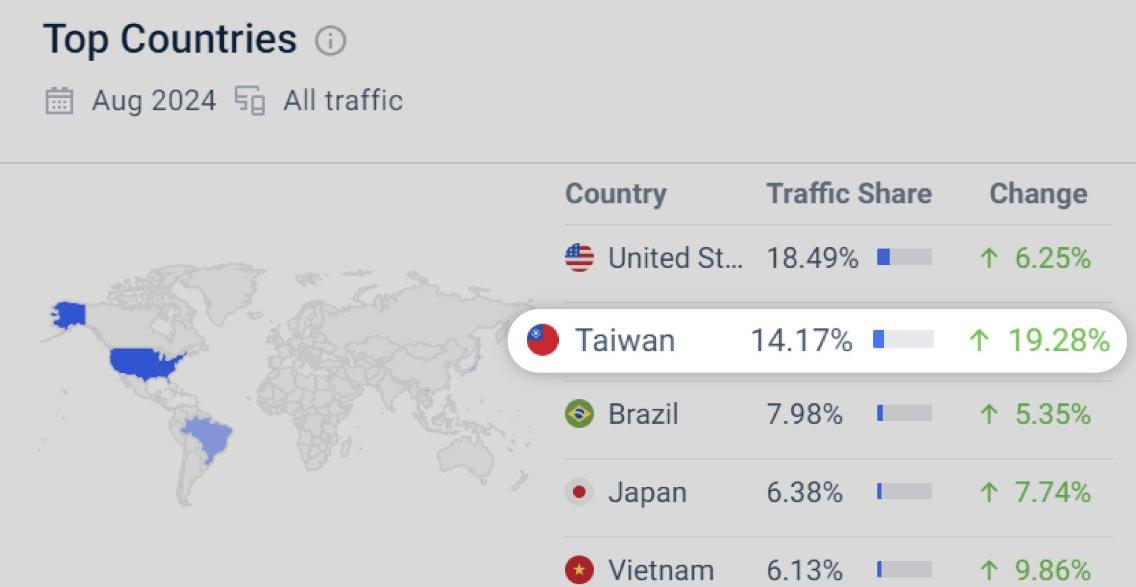The image size is (1136, 587).
Task: Click the United States flag icon
Action: tap(579, 258)
